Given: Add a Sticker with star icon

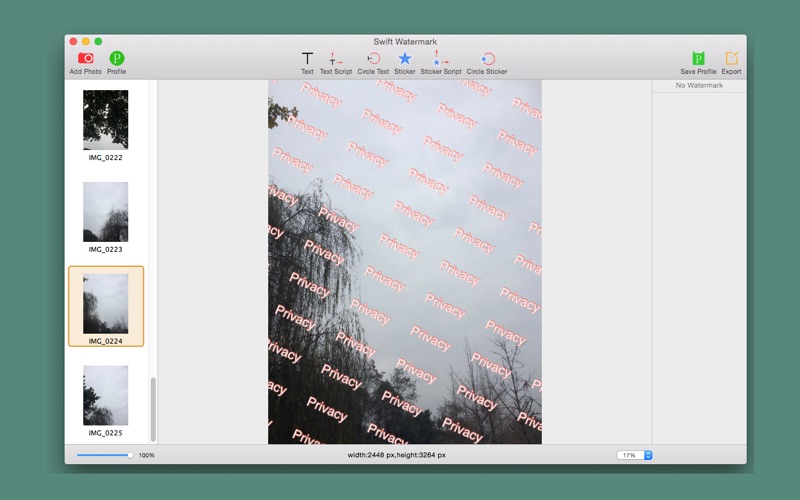Looking at the screenshot, I should (x=405, y=58).
